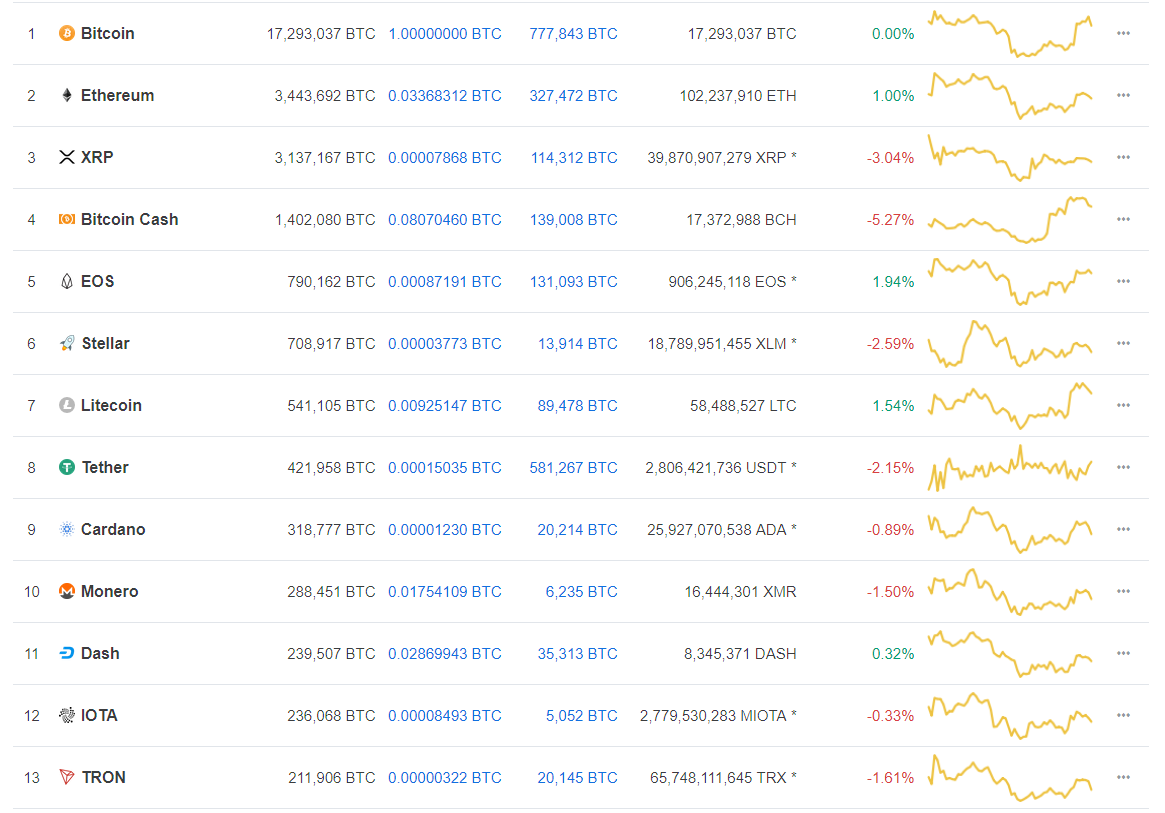Open the ellipsis menu in the Dash row
Screen dimensions: 1165x813
1123,654
